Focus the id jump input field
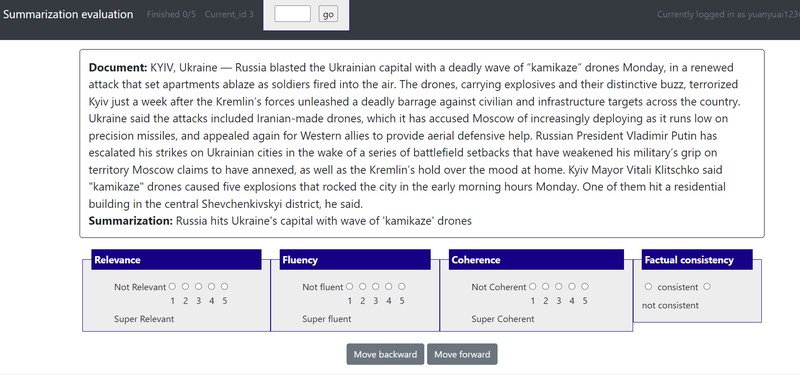 click(x=292, y=14)
